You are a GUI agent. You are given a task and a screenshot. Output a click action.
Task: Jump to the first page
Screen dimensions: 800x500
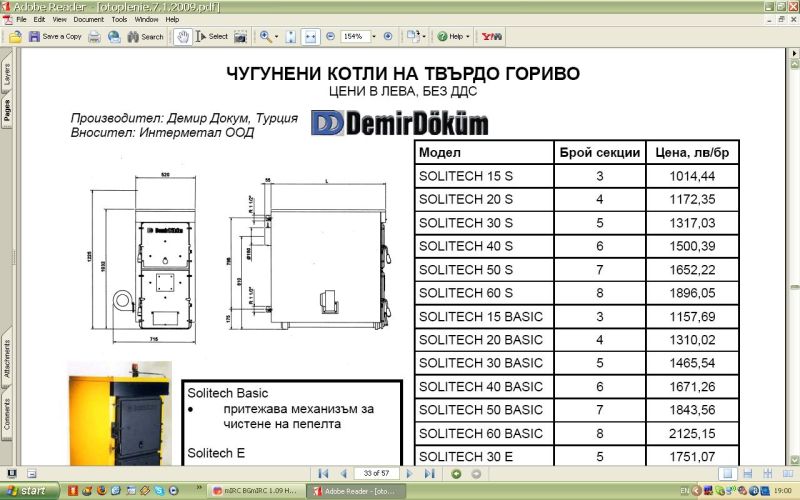323,473
